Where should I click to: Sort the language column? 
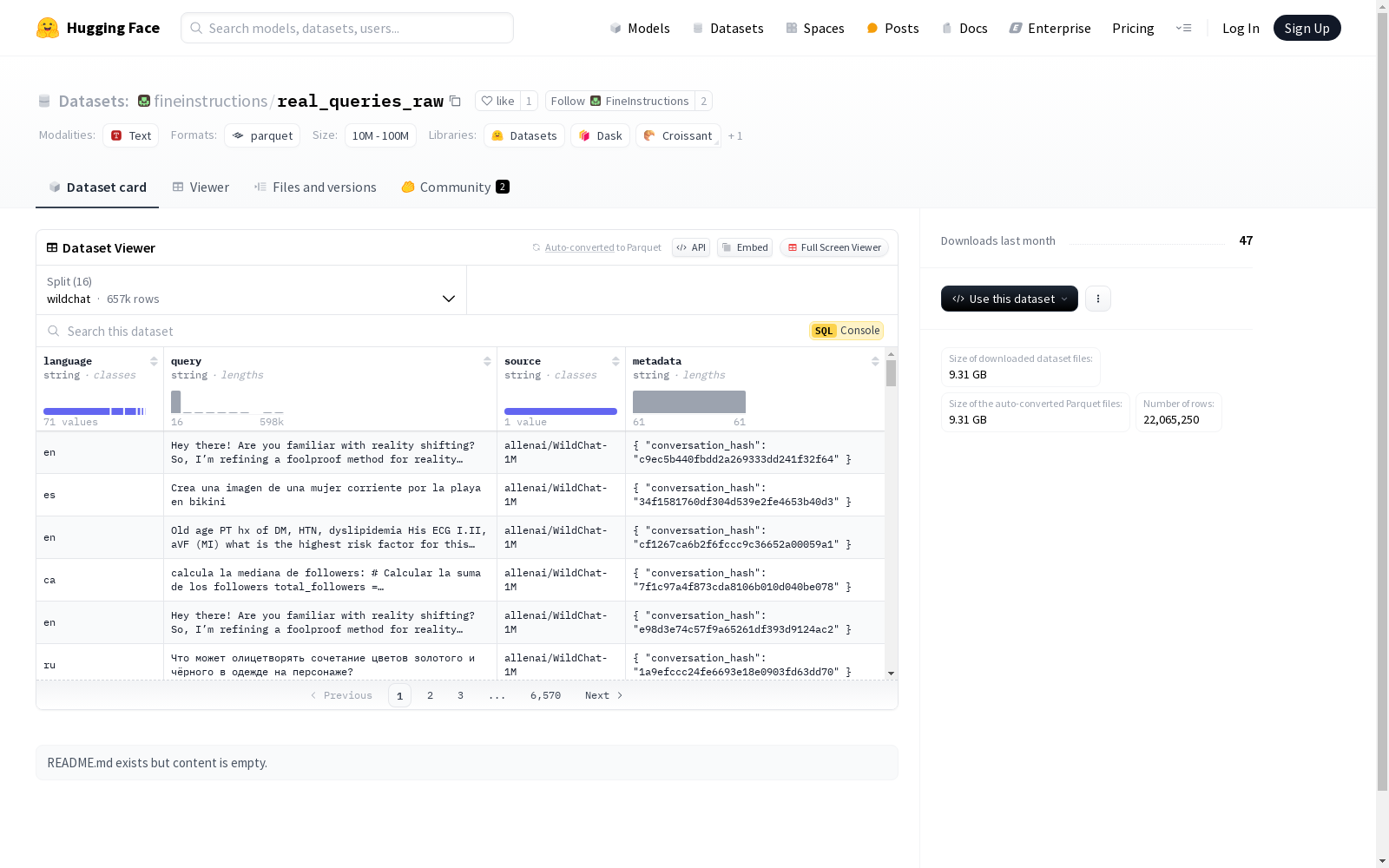click(x=154, y=361)
